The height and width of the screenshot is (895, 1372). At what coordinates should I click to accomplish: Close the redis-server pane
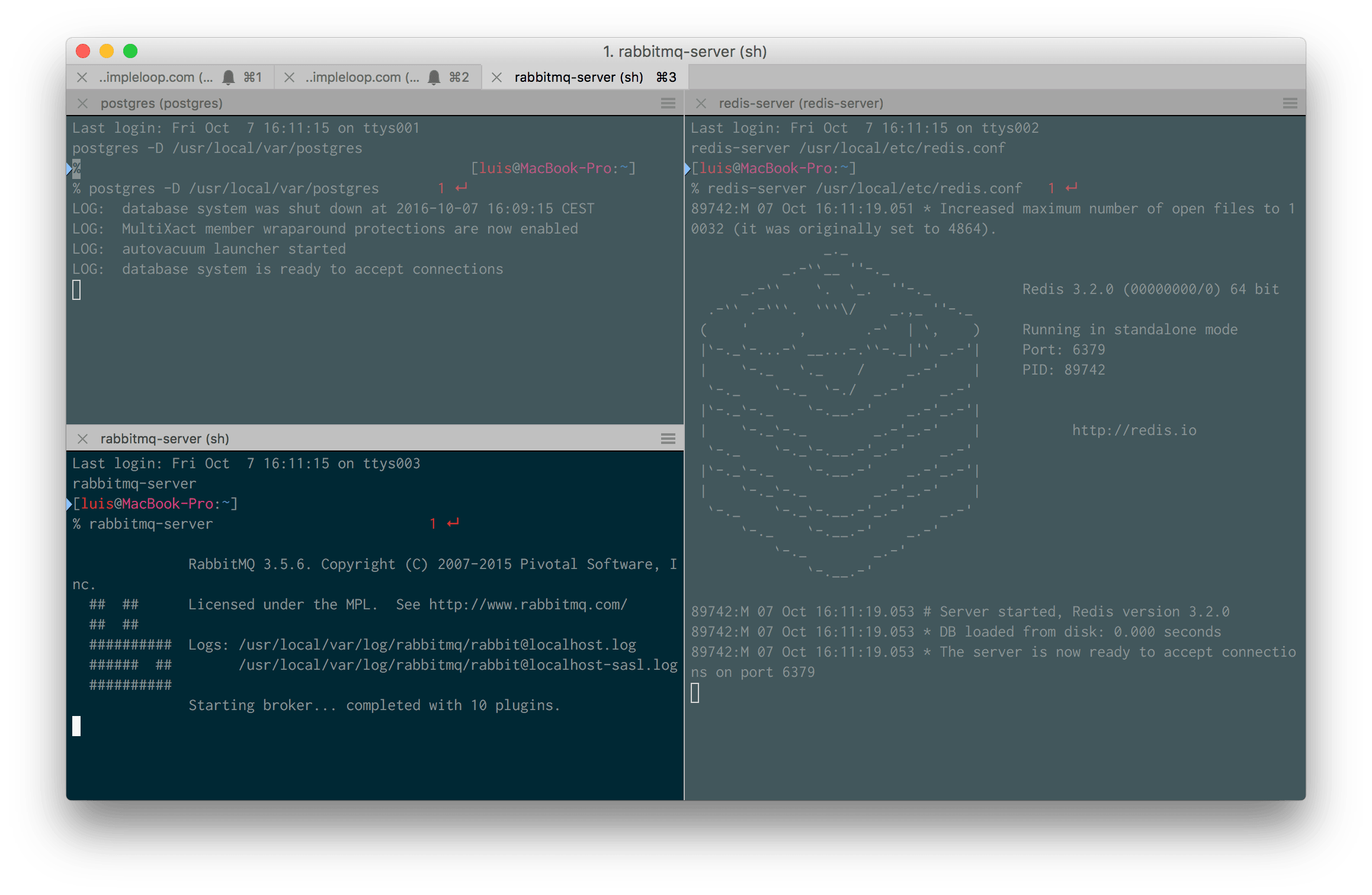pos(701,104)
